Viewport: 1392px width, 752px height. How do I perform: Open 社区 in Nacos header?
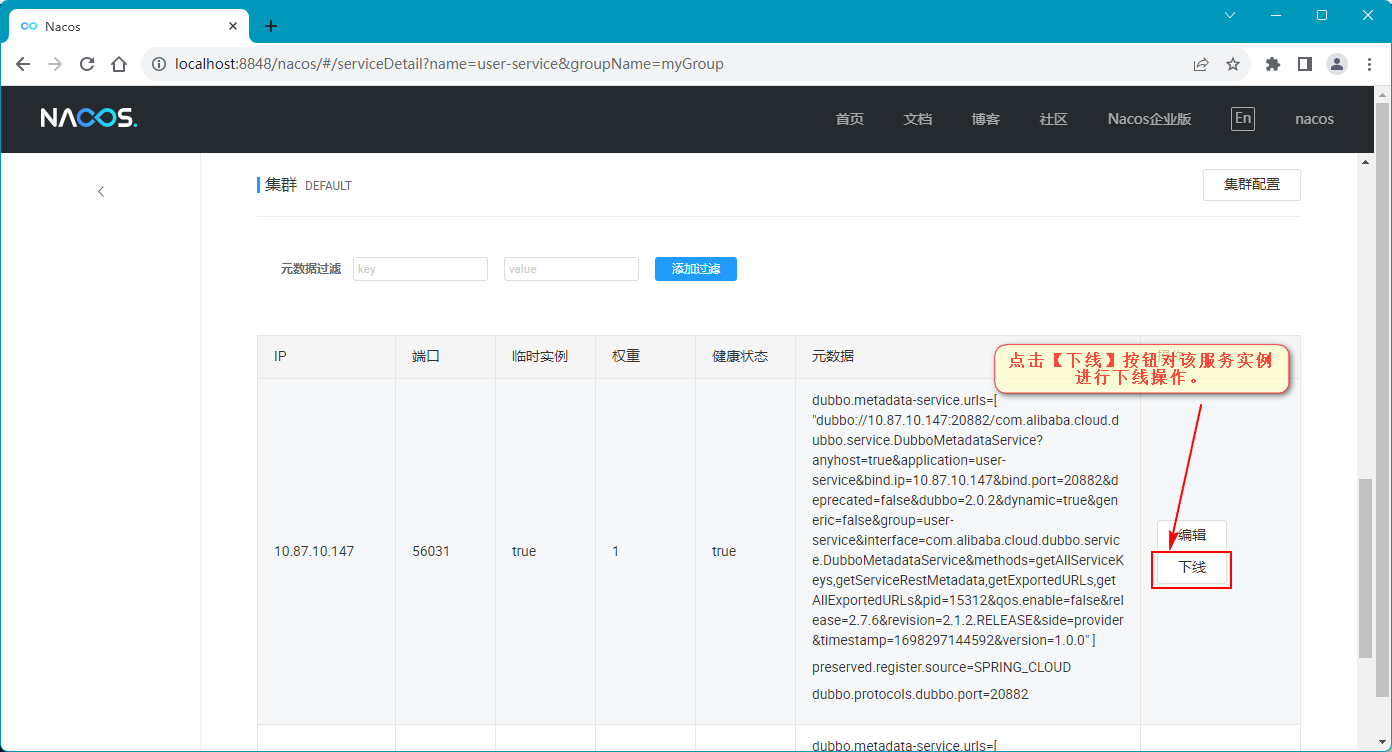coord(1054,119)
